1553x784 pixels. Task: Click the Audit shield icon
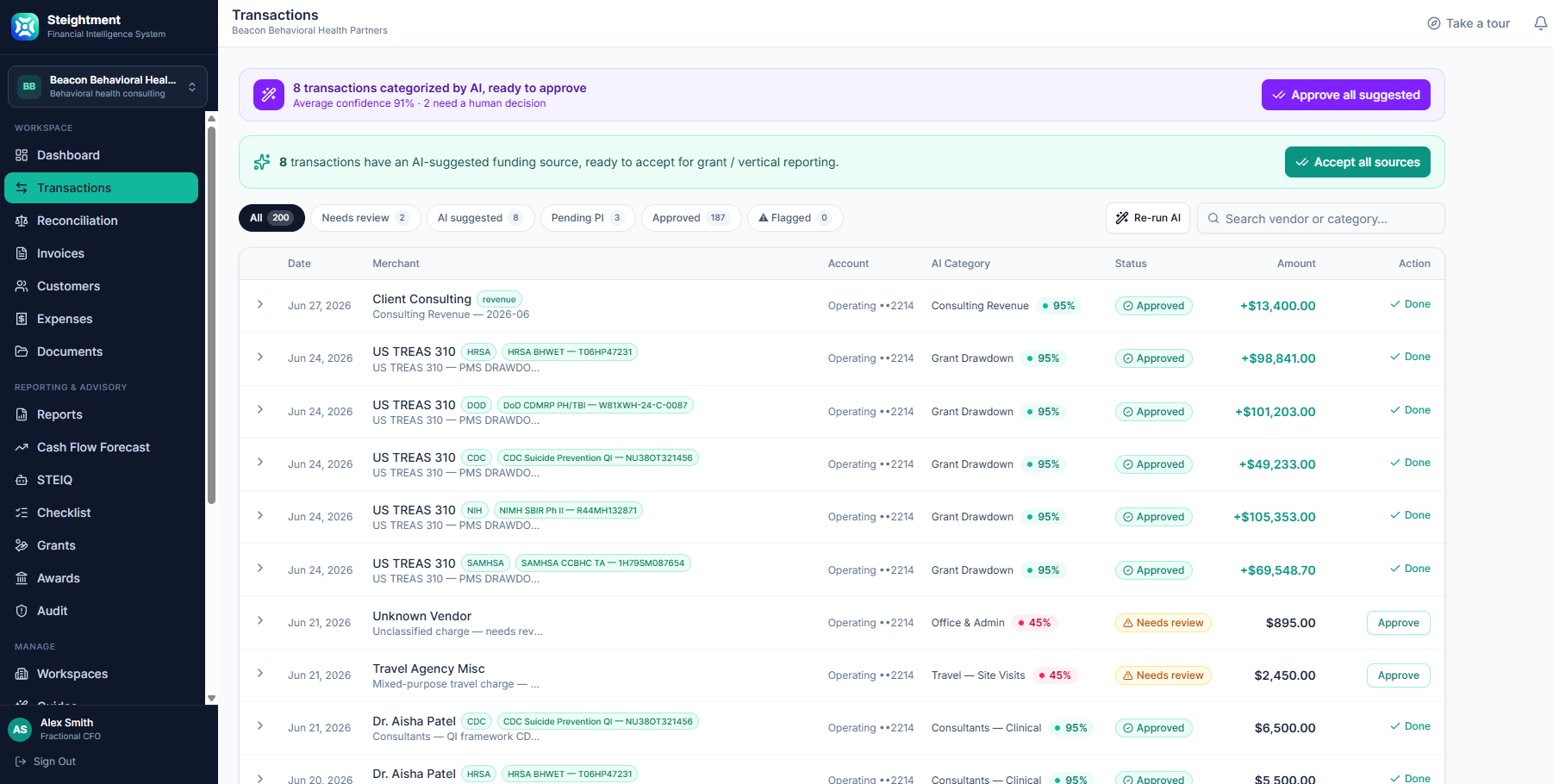click(x=22, y=611)
